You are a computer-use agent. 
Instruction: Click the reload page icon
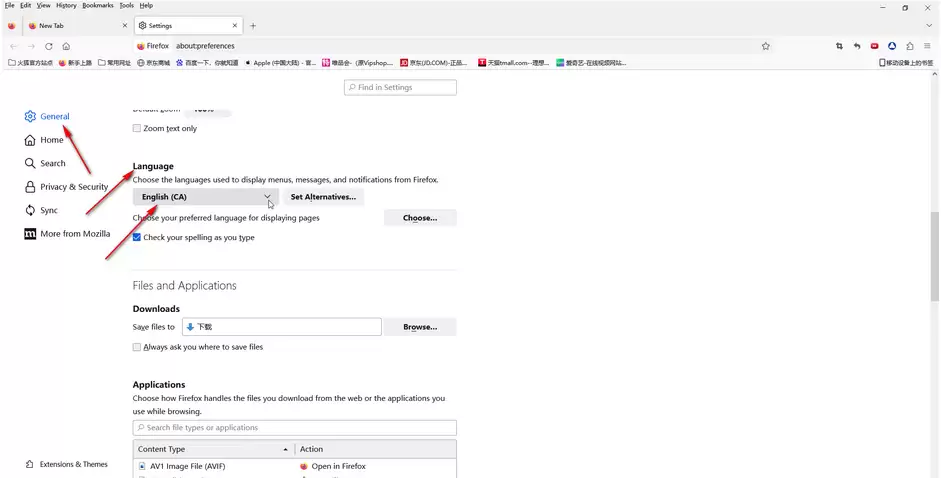[x=49, y=46]
